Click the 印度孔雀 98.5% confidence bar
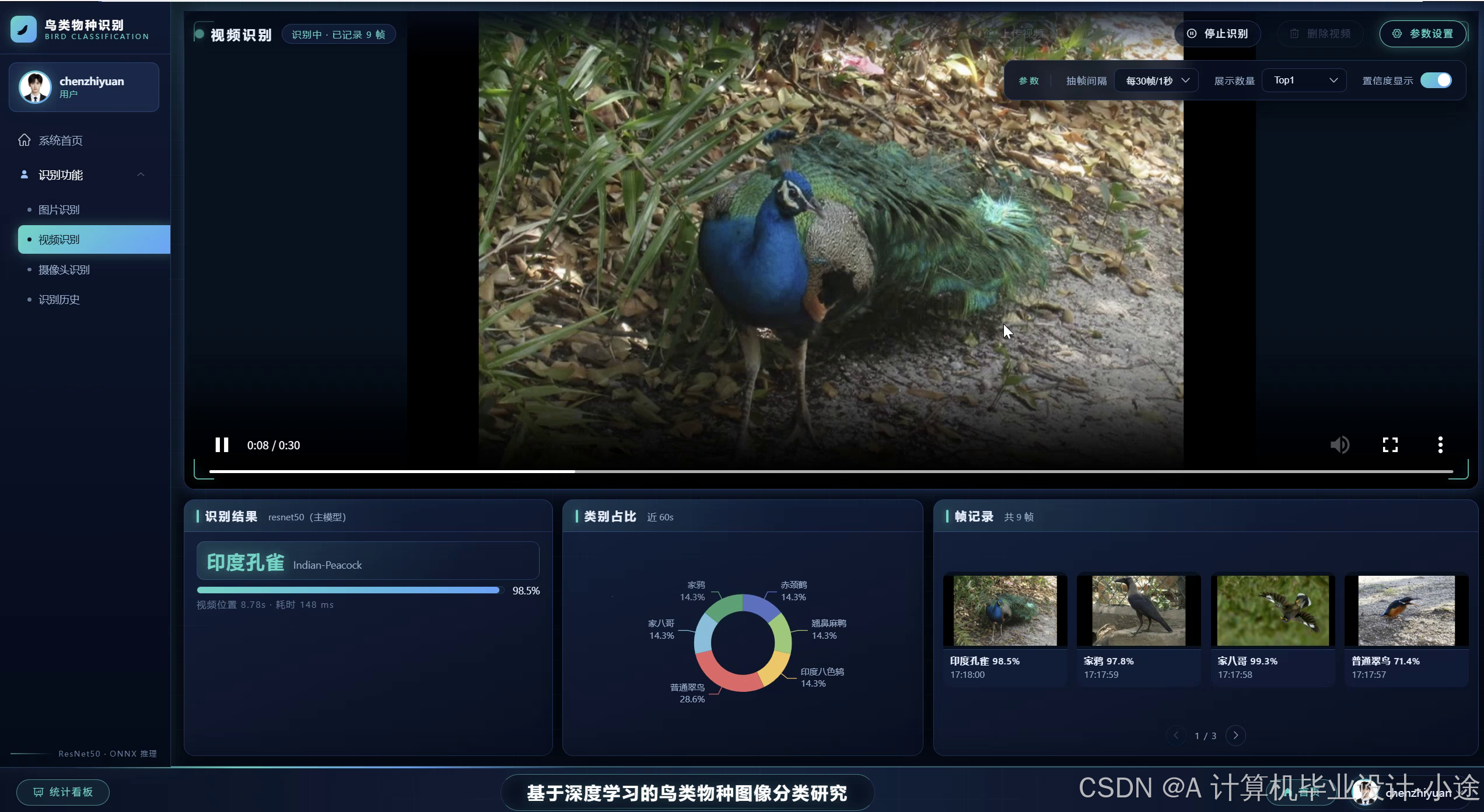 coord(350,590)
